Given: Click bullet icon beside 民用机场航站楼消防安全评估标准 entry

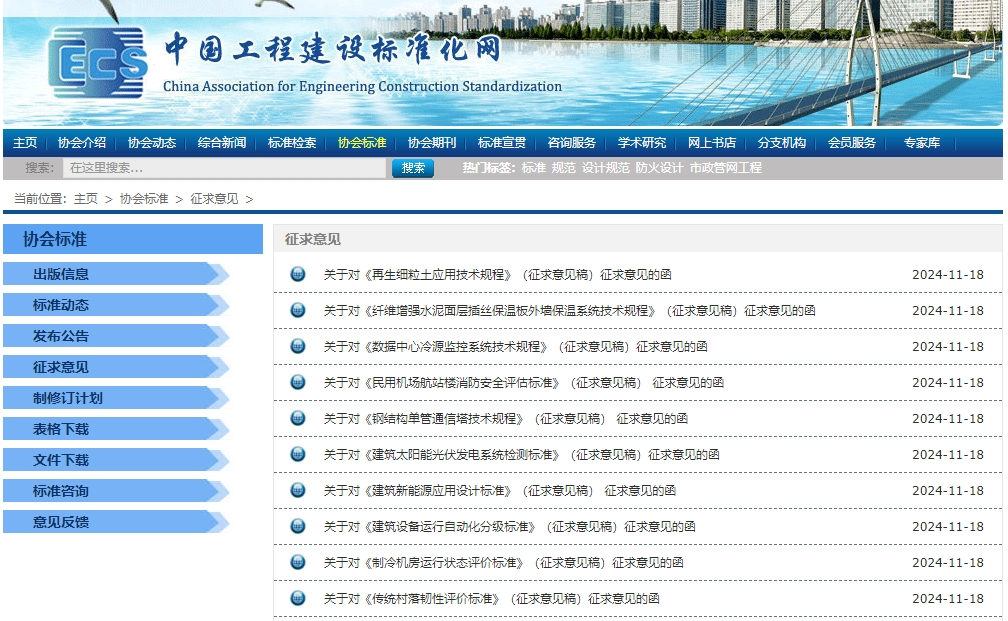Looking at the screenshot, I should [297, 382].
